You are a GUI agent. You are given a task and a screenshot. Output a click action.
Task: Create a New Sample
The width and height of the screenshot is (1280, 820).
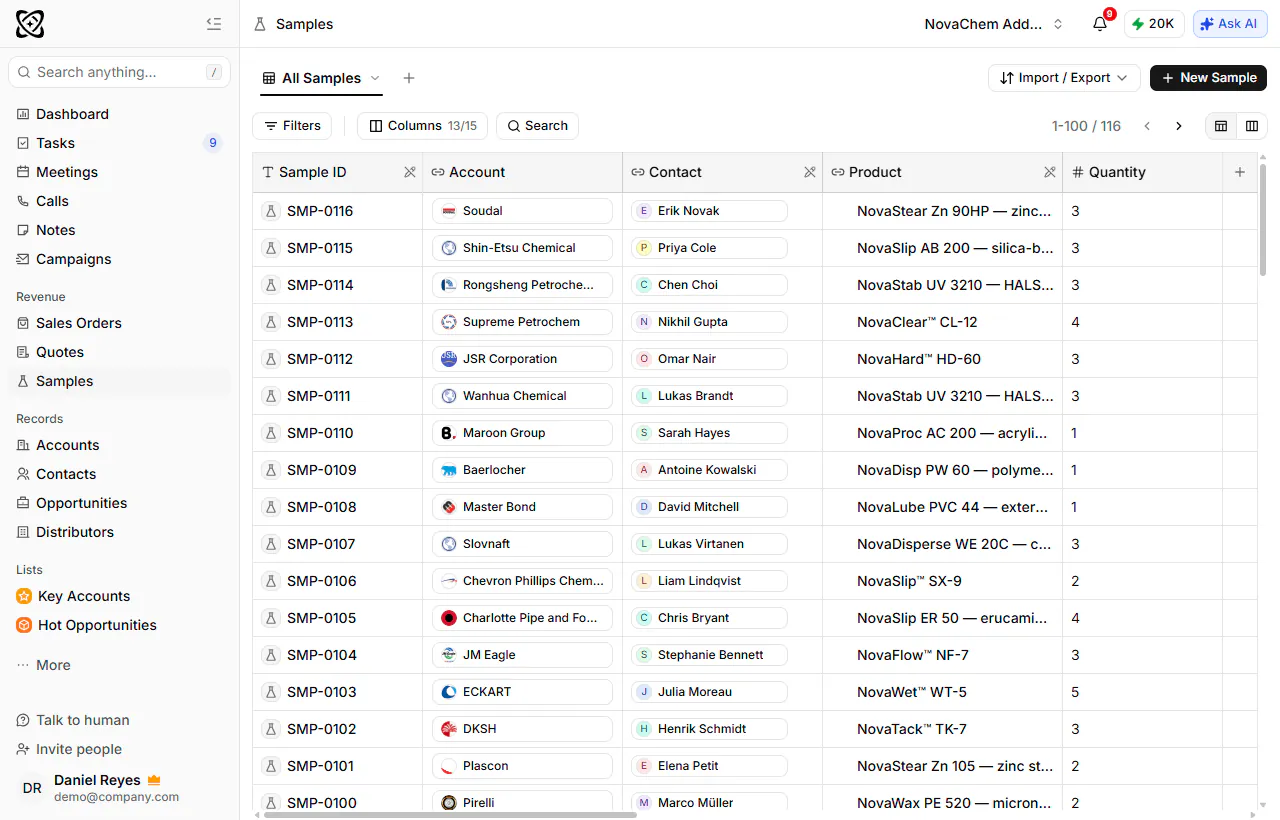[1208, 78]
